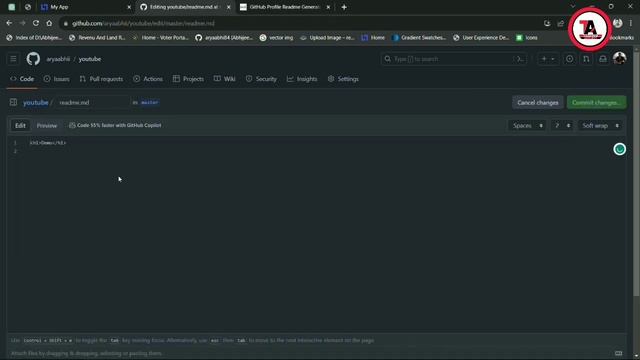Screen dimensions: 640x360
Task: Open the Home - Voter Portal bookmark
Action: 160,38
